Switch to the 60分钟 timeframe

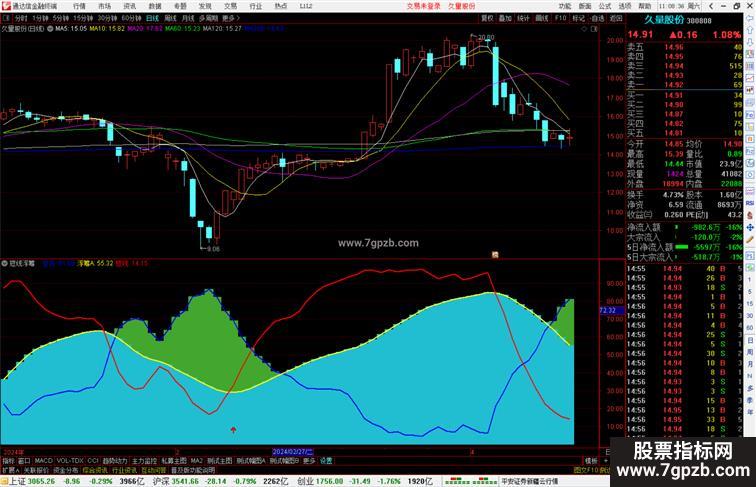[131, 18]
